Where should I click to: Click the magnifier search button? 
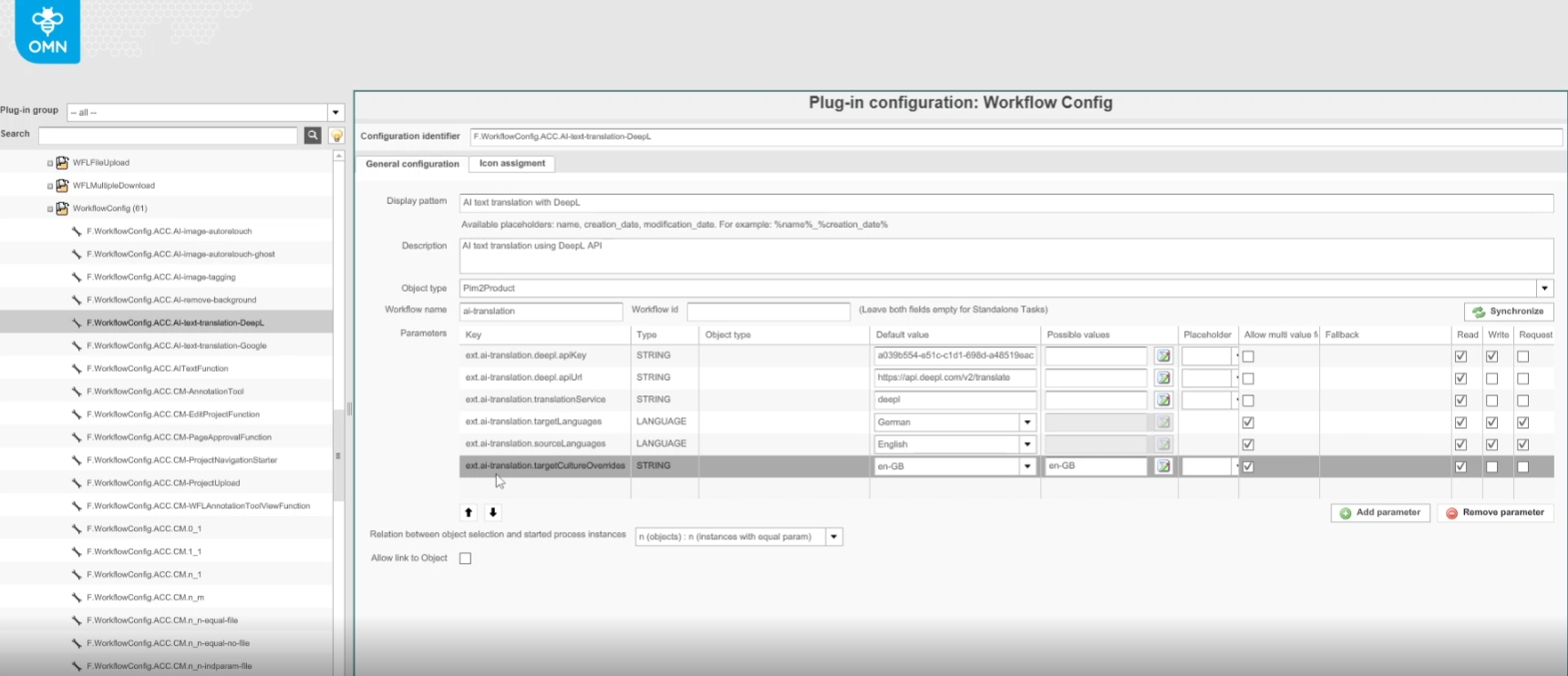(313, 135)
